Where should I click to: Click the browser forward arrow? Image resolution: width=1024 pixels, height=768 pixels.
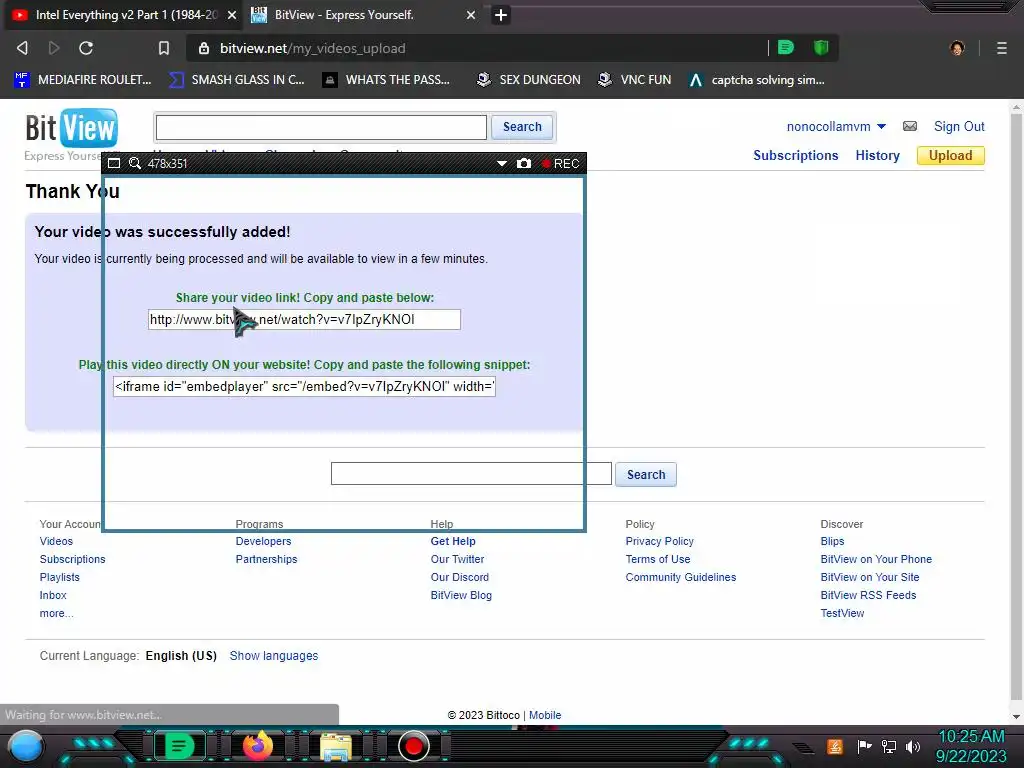pos(54,48)
